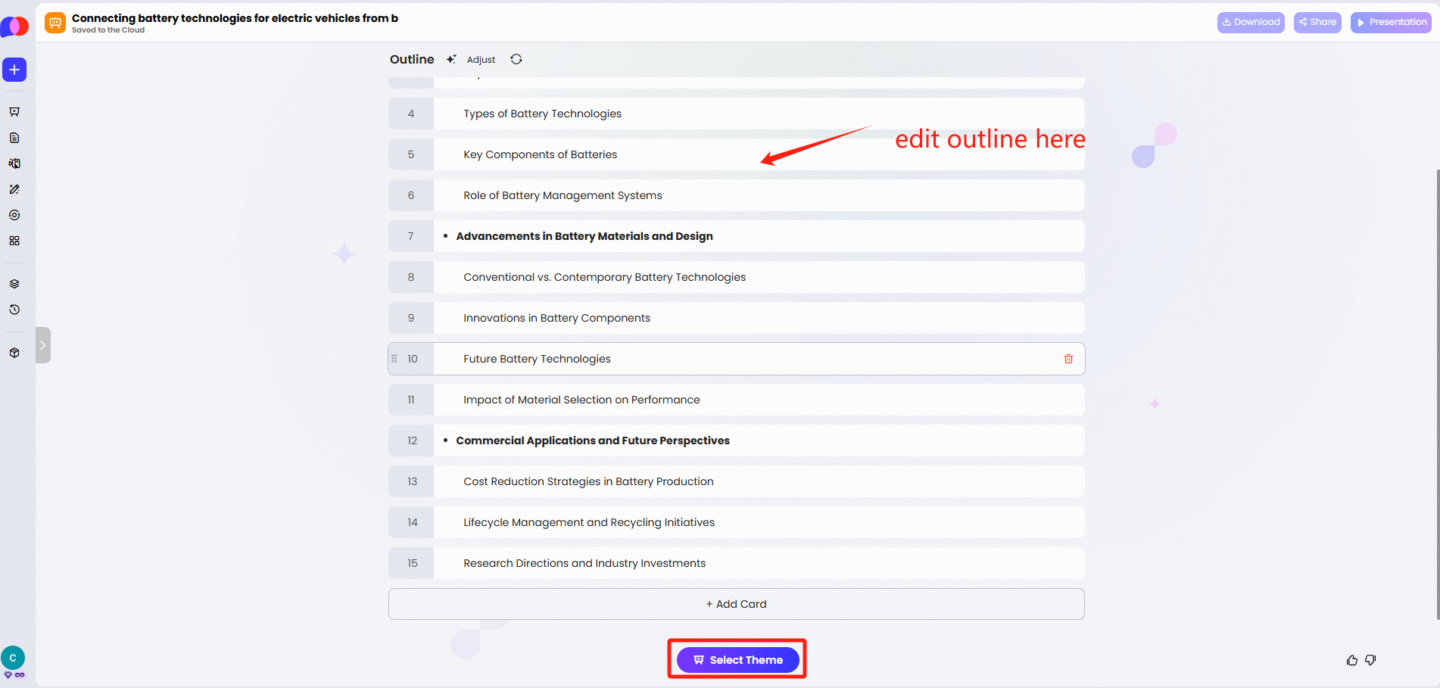1440x688 pixels.
Task: Open the cube icon in sidebar
Action: point(14,353)
